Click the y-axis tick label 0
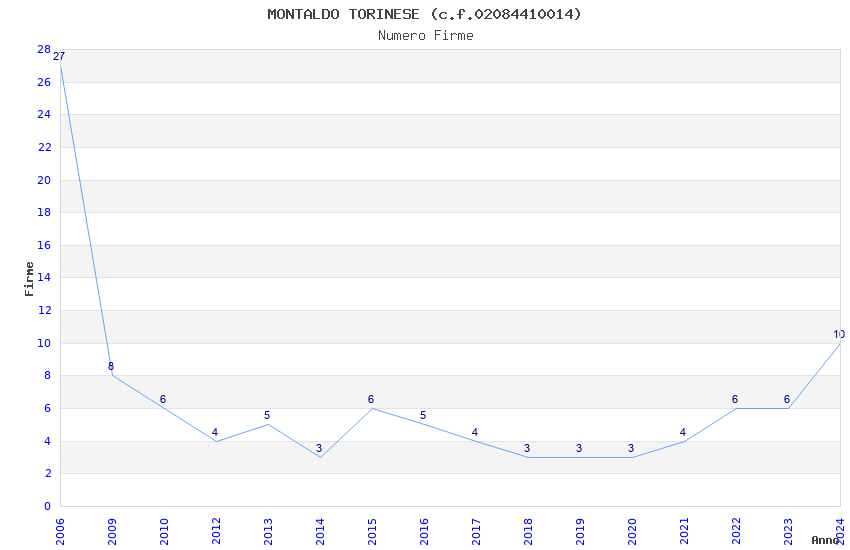 coord(48,507)
